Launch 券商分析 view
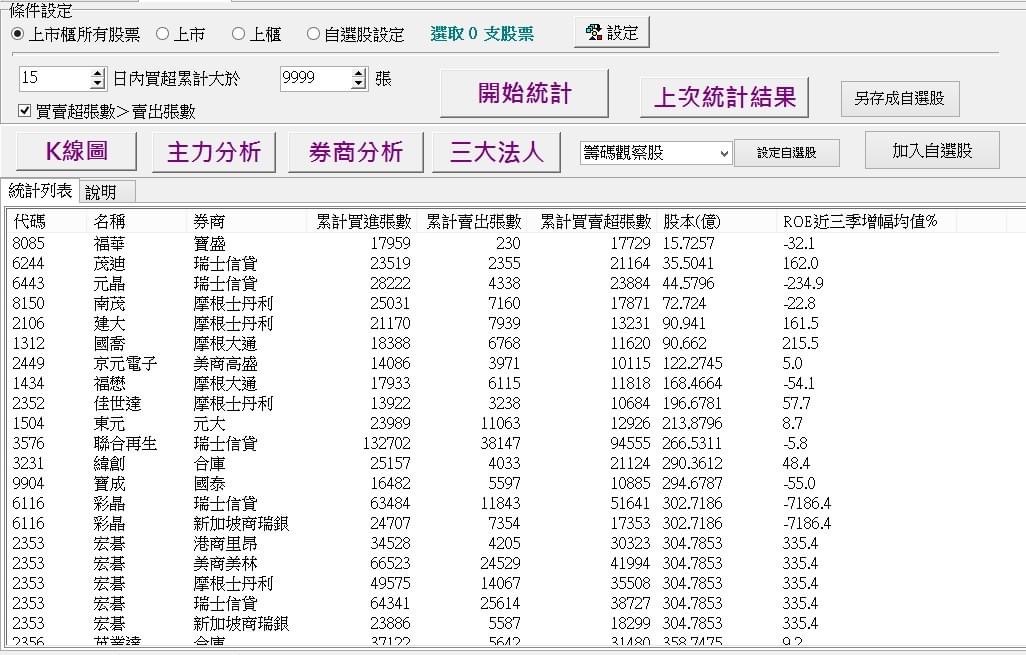1026x655 pixels. click(x=355, y=152)
